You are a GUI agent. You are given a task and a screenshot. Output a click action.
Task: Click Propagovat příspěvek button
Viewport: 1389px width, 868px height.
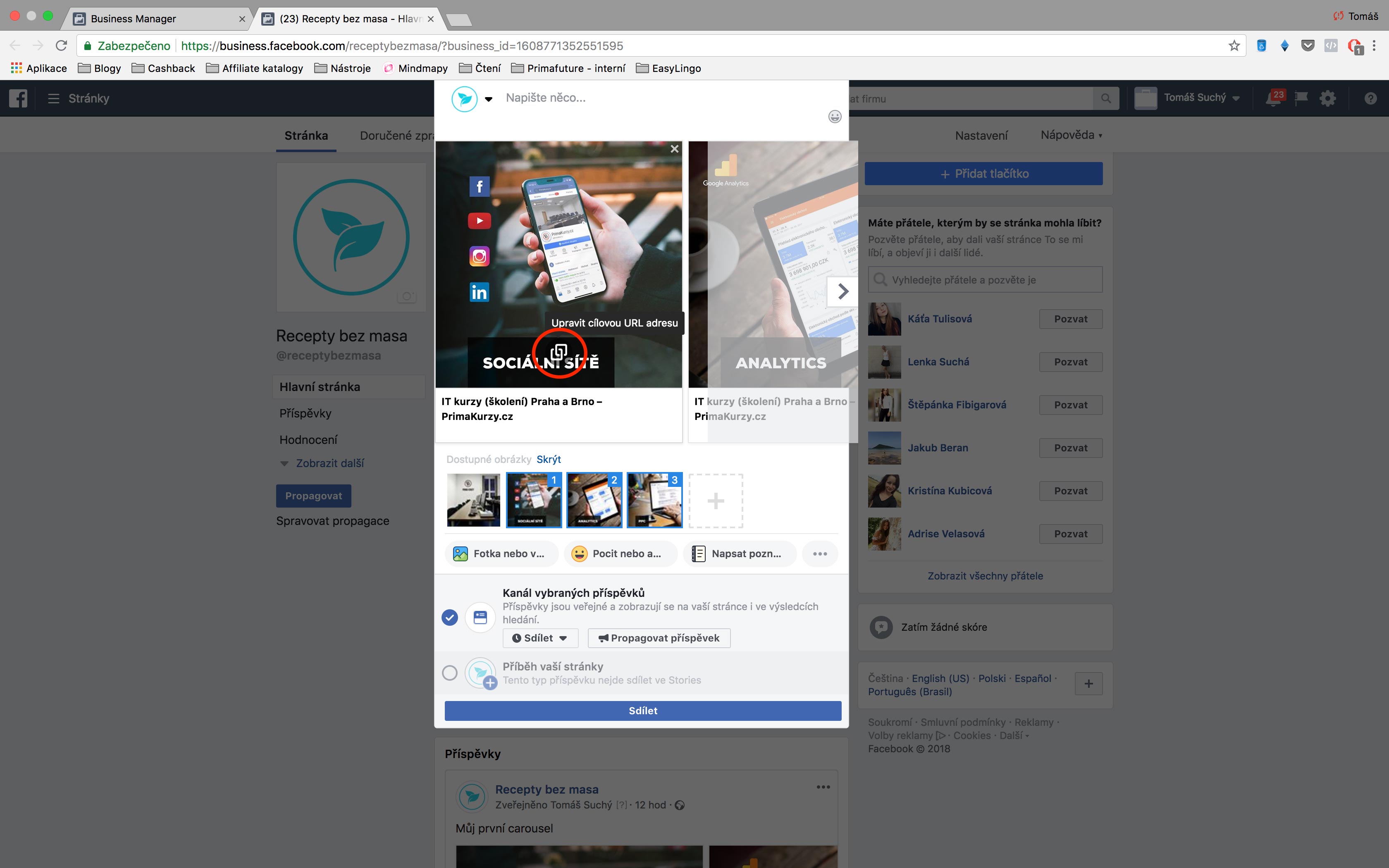[659, 638]
